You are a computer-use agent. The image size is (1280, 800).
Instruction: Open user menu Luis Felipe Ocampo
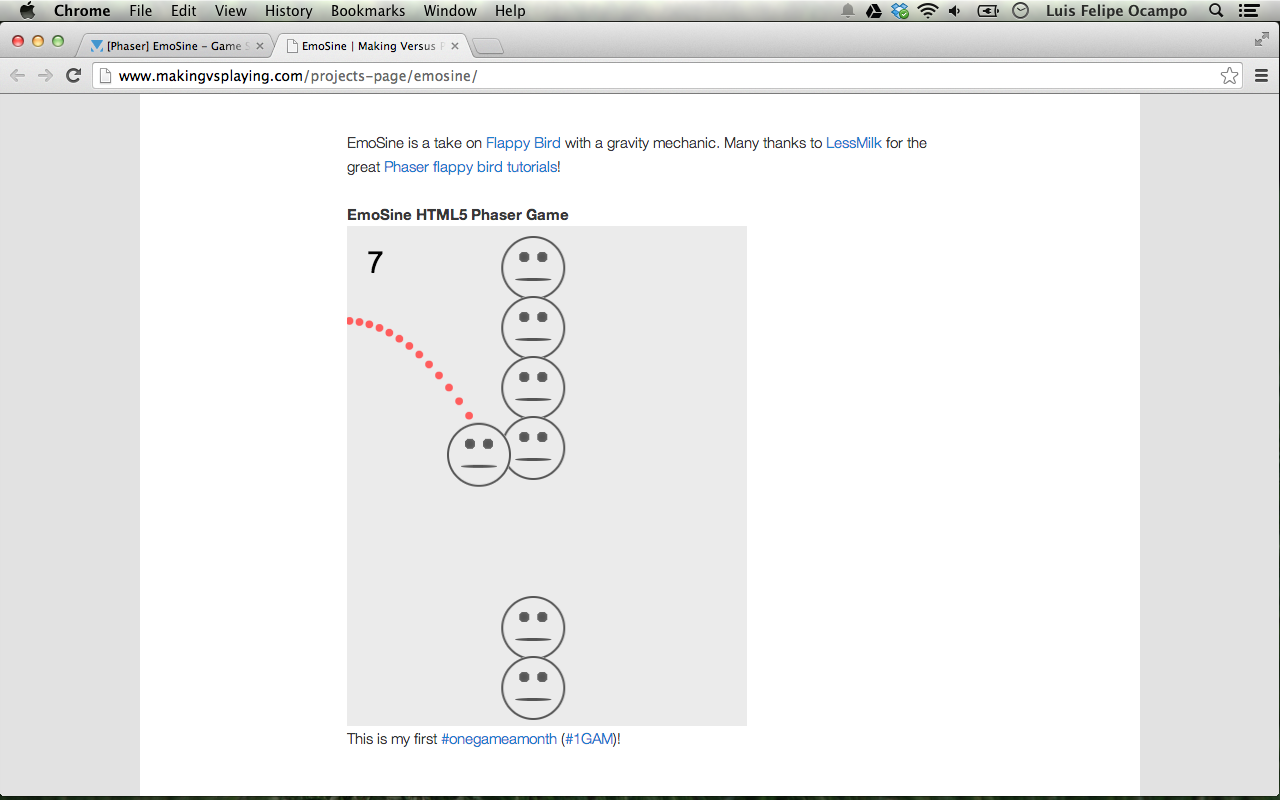(x=1116, y=11)
